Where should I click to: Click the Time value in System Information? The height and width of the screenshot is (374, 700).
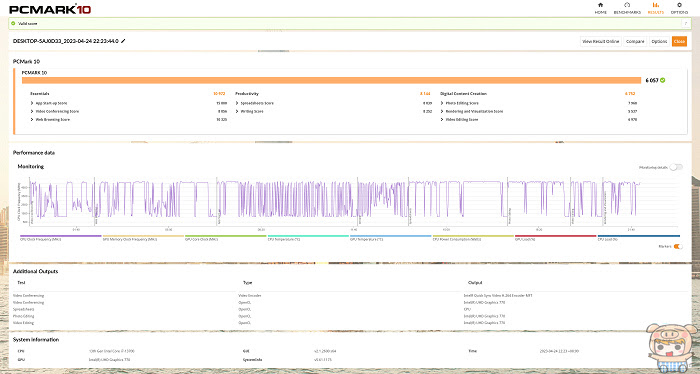tap(559, 351)
